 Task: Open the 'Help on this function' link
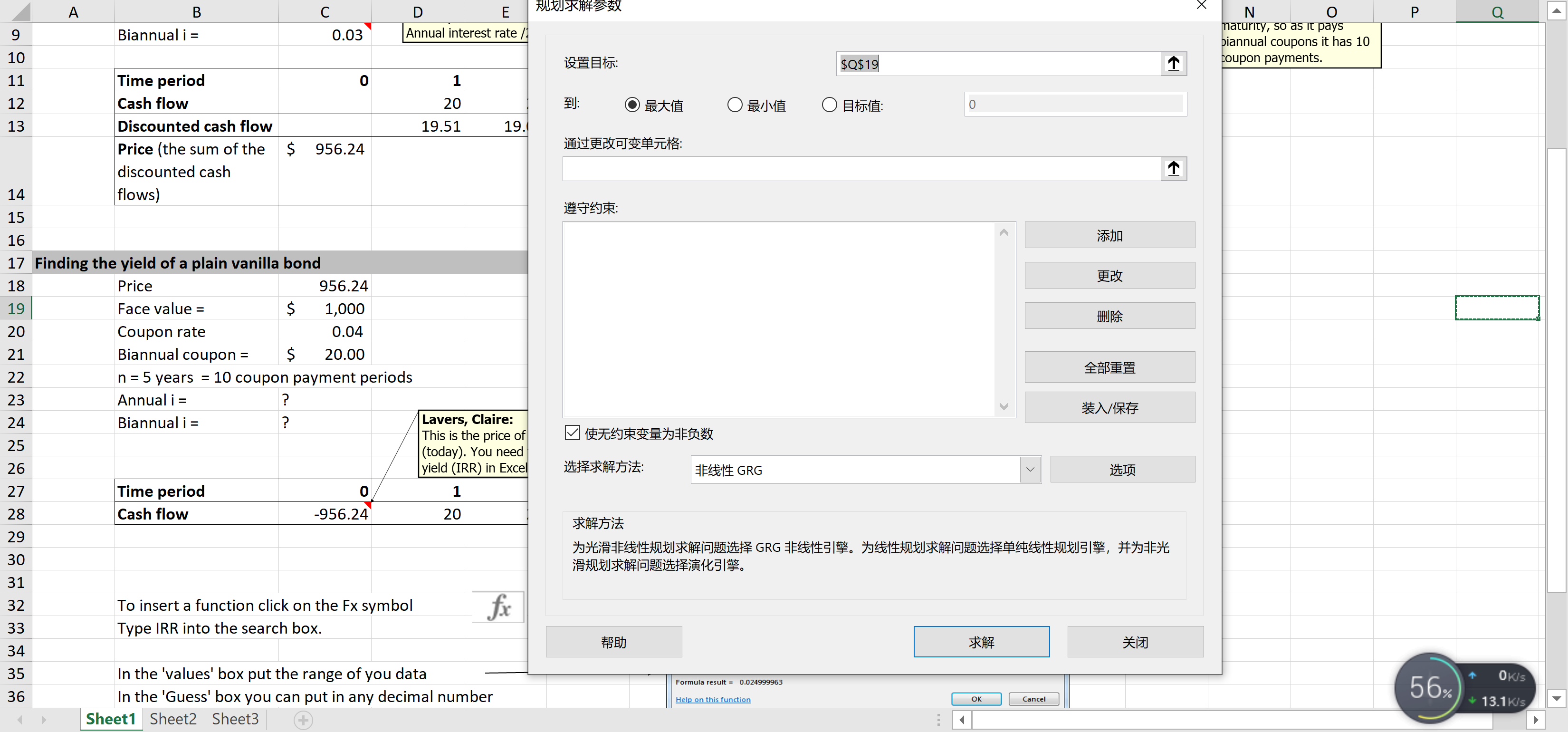click(x=713, y=699)
